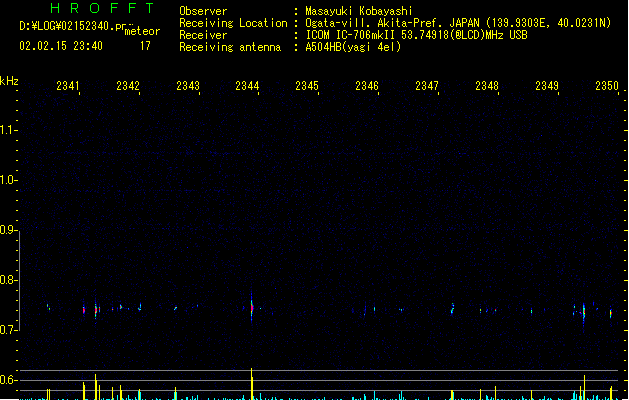
Task: Click receiver value ICOM IC-706mkII
Action: tap(351, 35)
